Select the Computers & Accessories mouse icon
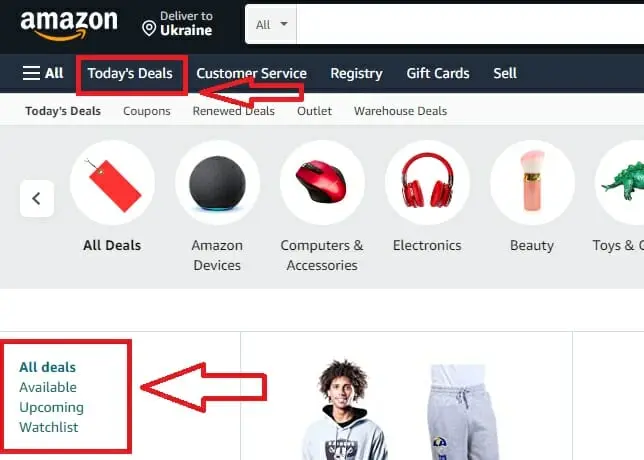Viewport: 644px width, 460px height. pyautogui.click(x=322, y=182)
